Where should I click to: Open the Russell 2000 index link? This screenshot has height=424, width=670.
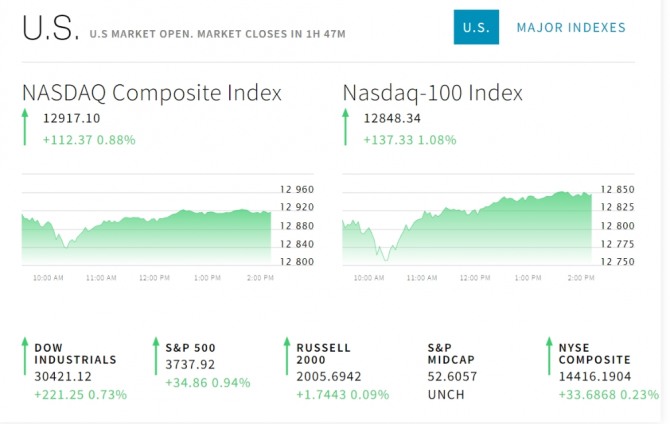(323, 354)
